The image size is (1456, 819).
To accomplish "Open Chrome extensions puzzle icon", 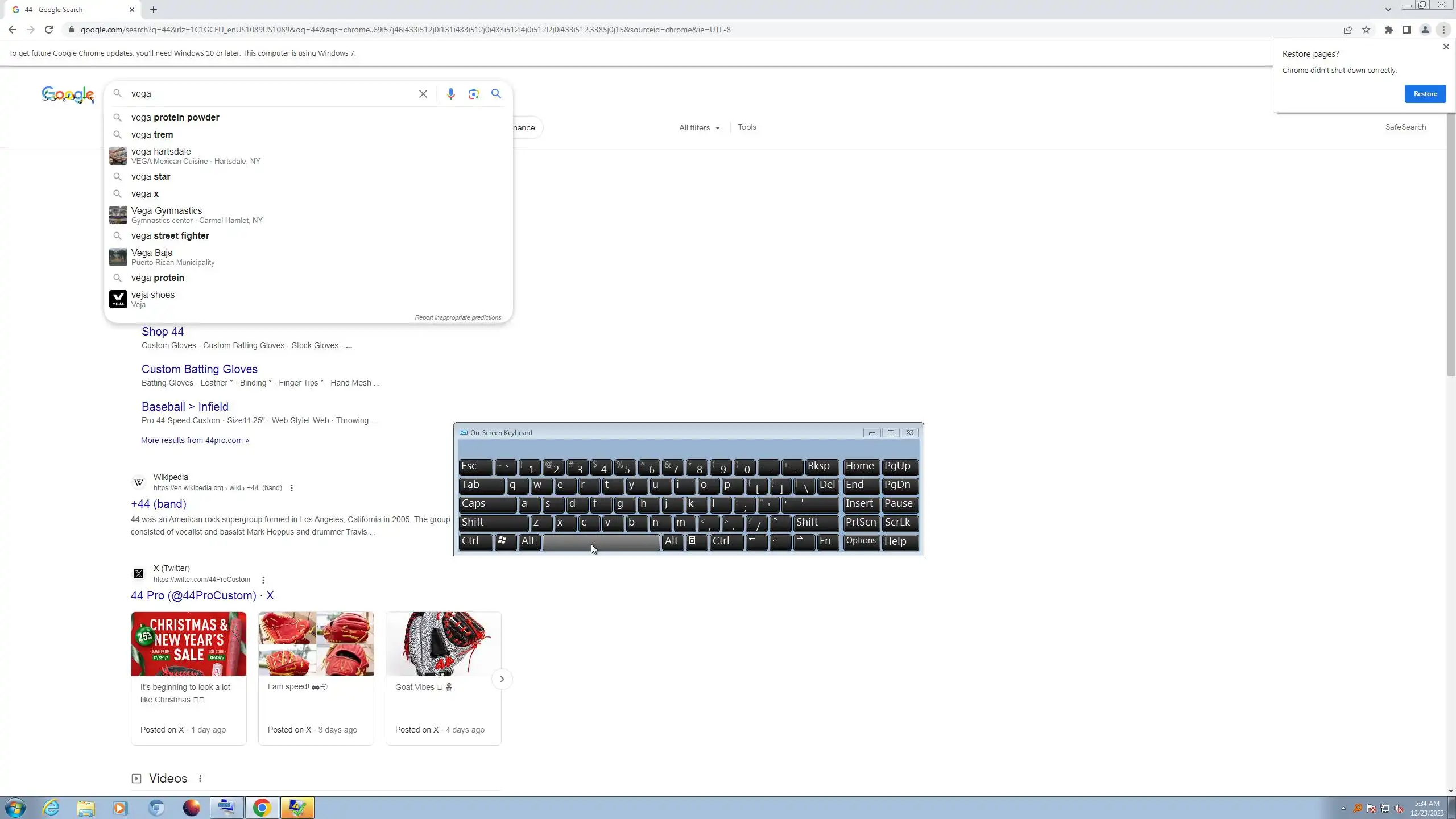I will coord(1388,30).
